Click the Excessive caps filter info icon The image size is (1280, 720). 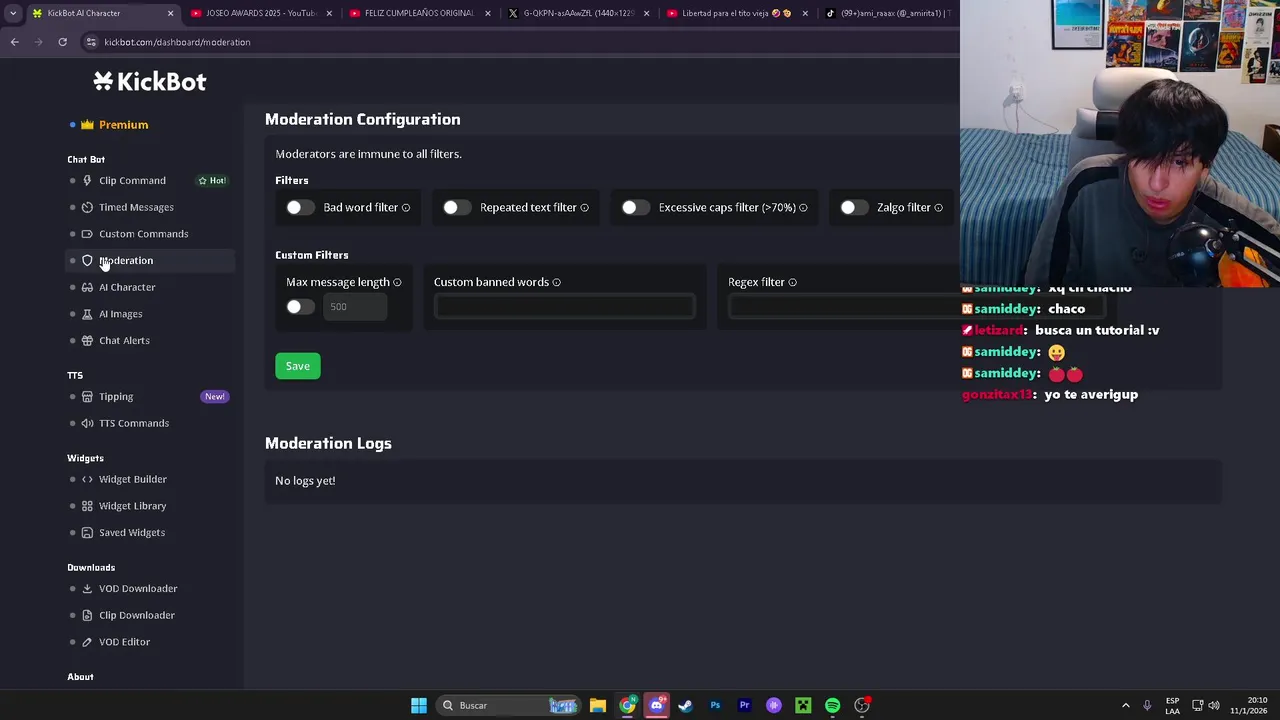click(x=803, y=208)
